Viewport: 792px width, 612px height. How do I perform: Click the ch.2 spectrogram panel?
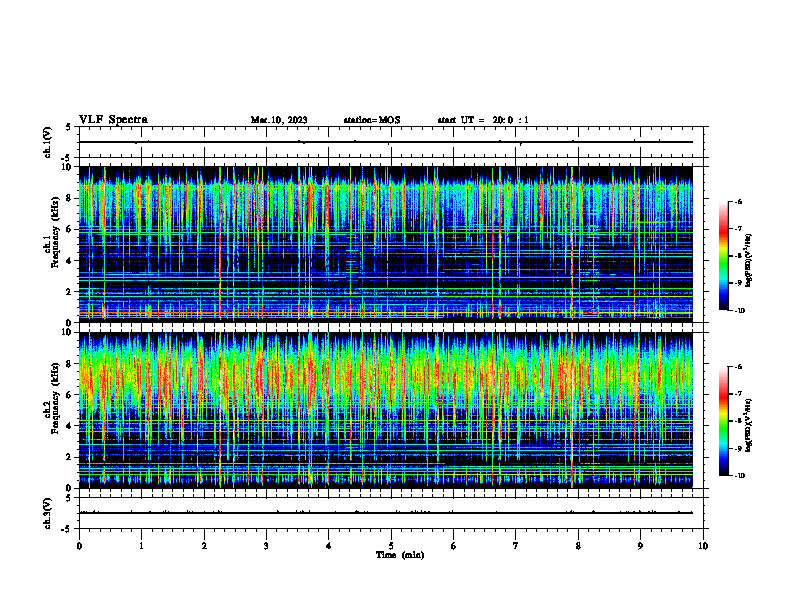click(x=385, y=410)
